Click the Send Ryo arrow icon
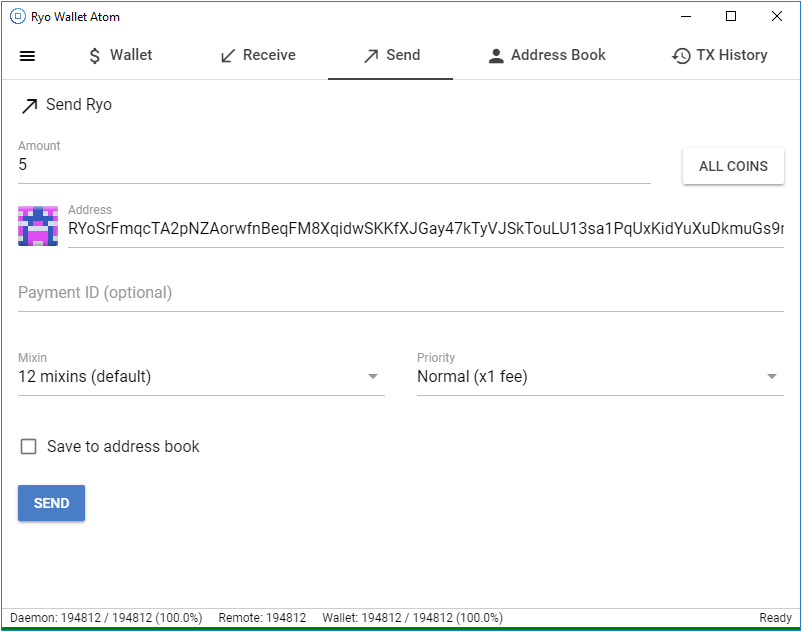 tap(29, 106)
